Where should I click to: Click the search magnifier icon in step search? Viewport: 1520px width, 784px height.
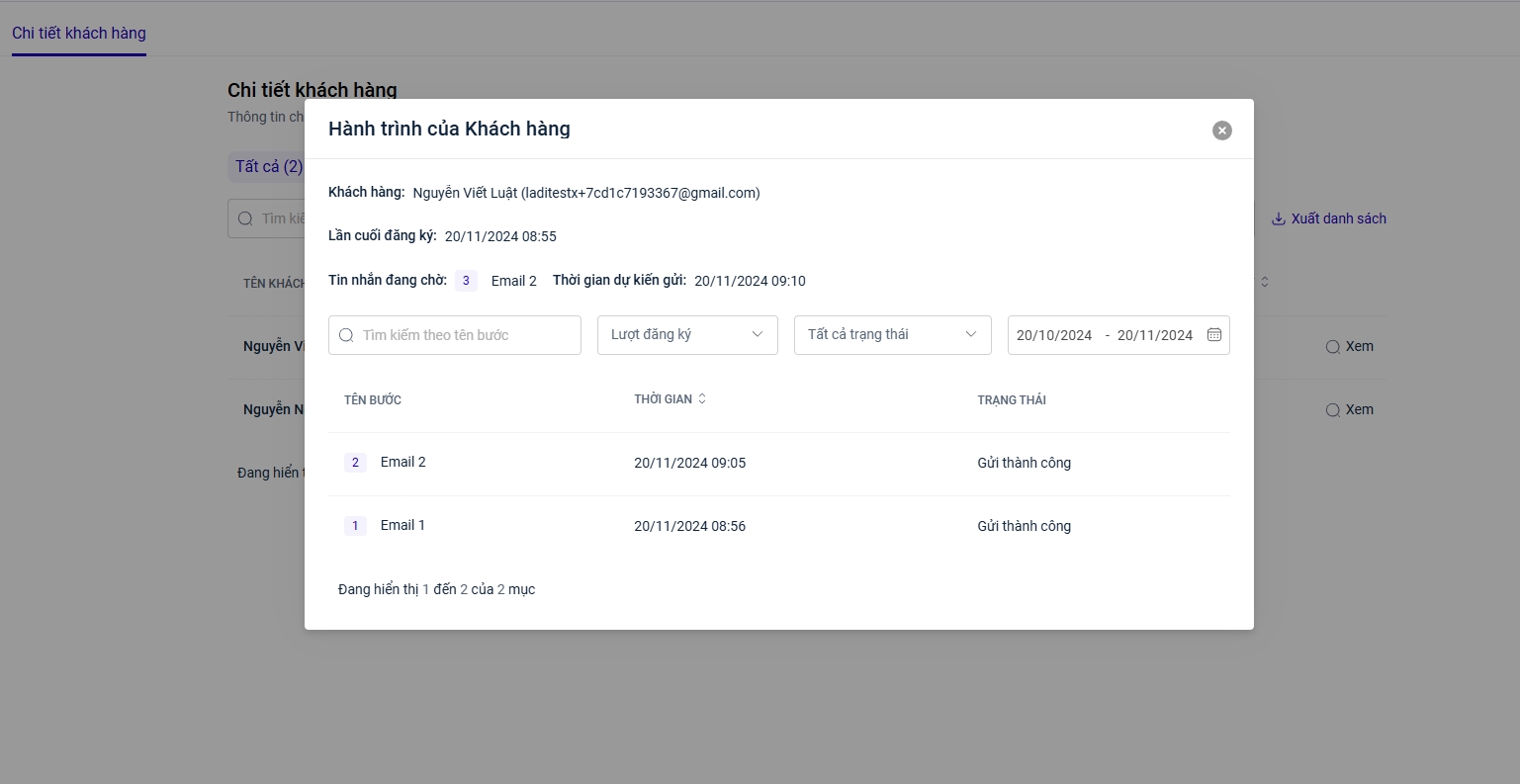coord(346,335)
